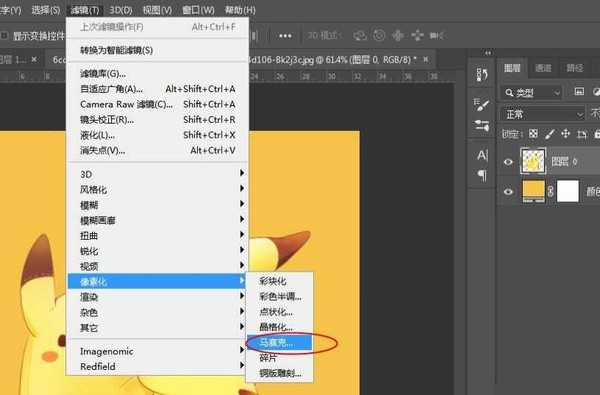Choose 马赛克... mosaic filter
The height and width of the screenshot is (395, 600).
click(279, 343)
